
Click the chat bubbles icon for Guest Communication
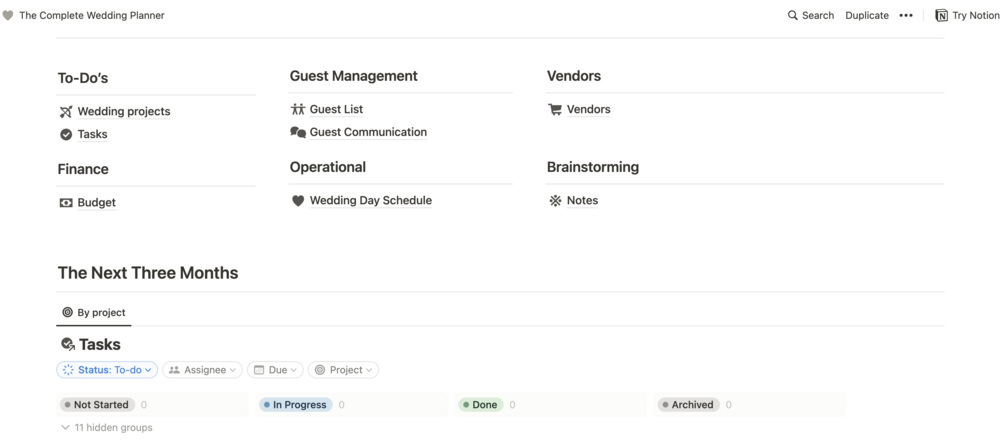298,132
